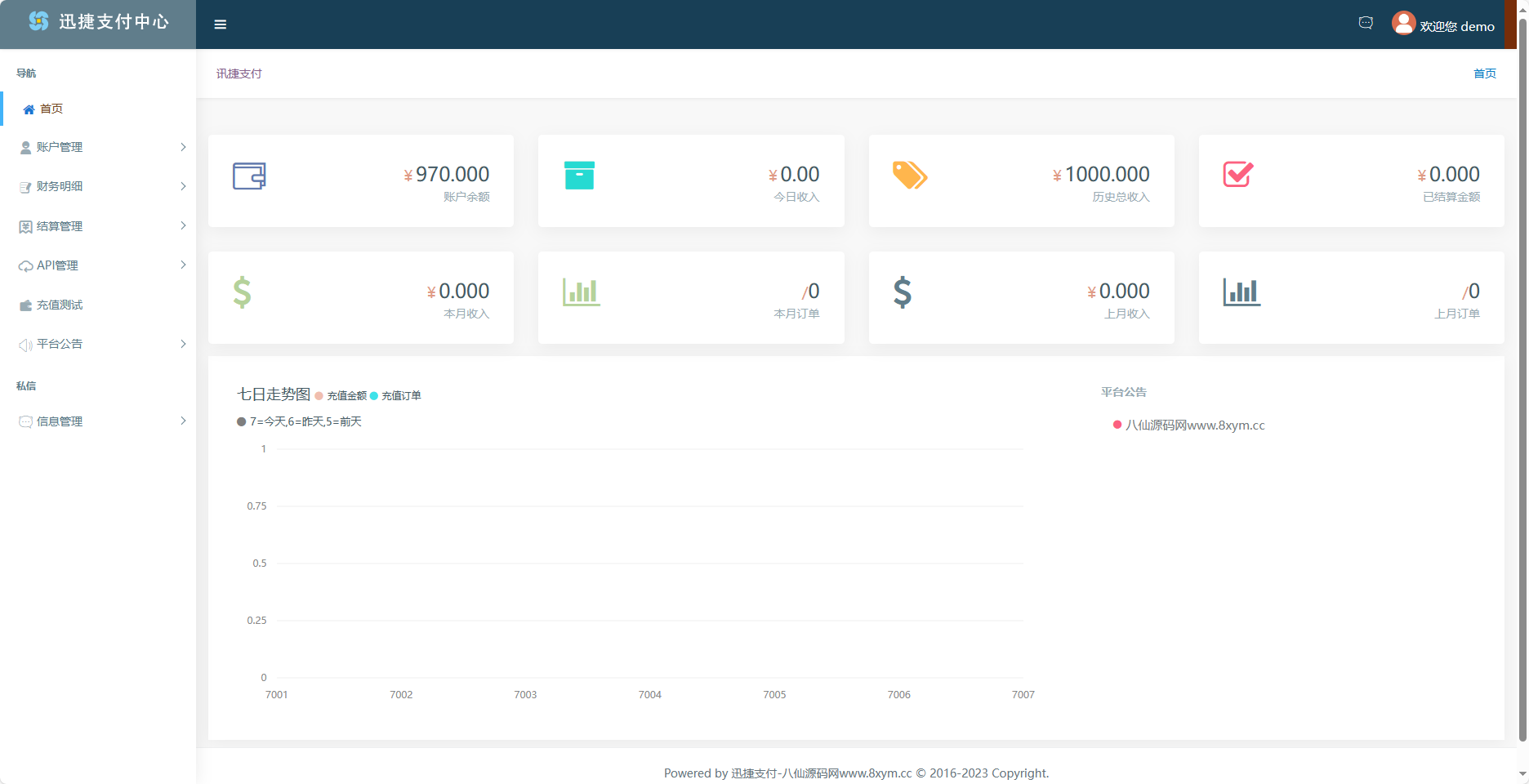Click the ¥970.000 account balance value
Viewport: 1529px width, 784px height.
[x=447, y=174]
